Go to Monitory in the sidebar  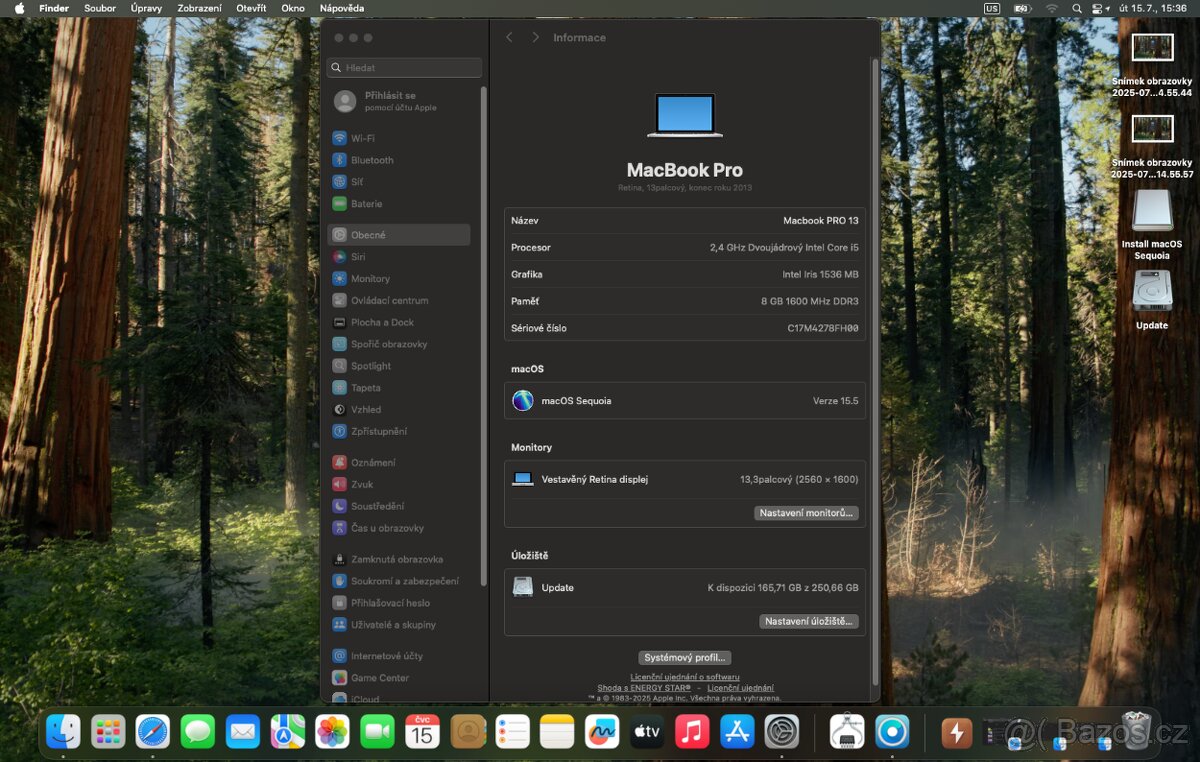pyautogui.click(x=398, y=279)
